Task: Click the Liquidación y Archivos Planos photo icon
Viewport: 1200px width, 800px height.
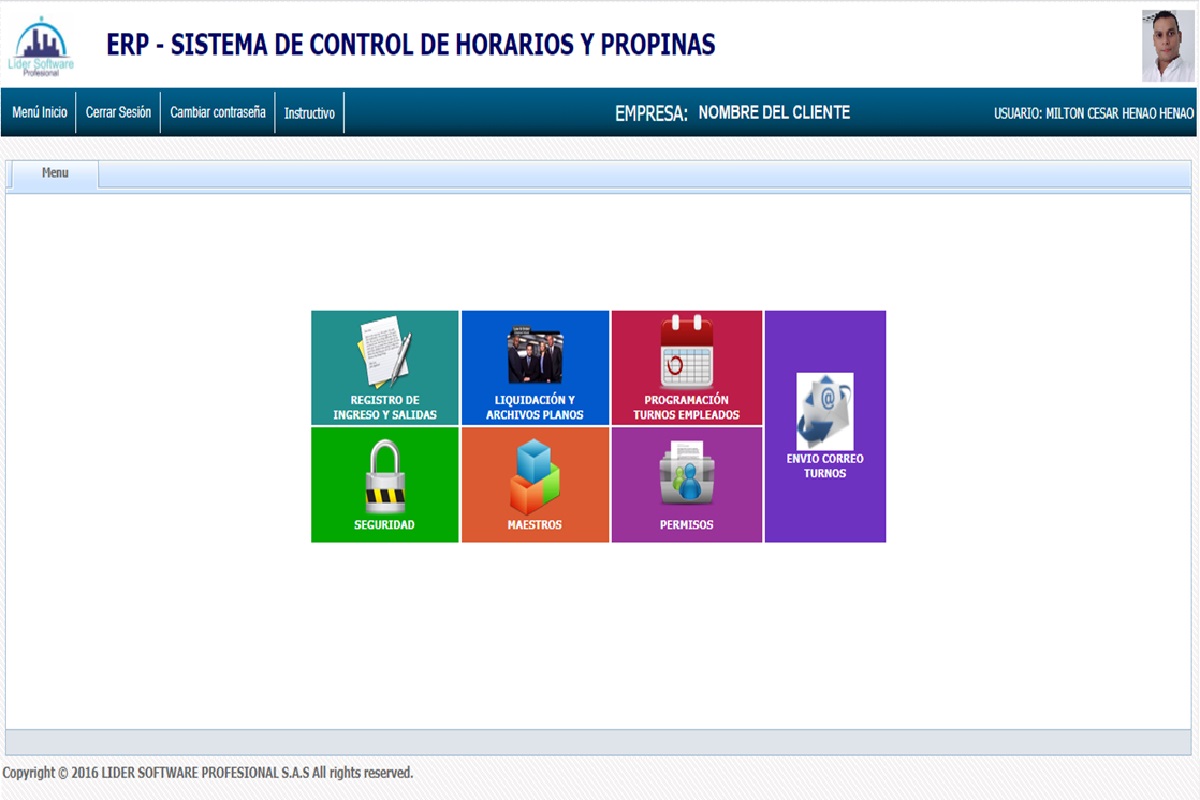Action: 535,356
